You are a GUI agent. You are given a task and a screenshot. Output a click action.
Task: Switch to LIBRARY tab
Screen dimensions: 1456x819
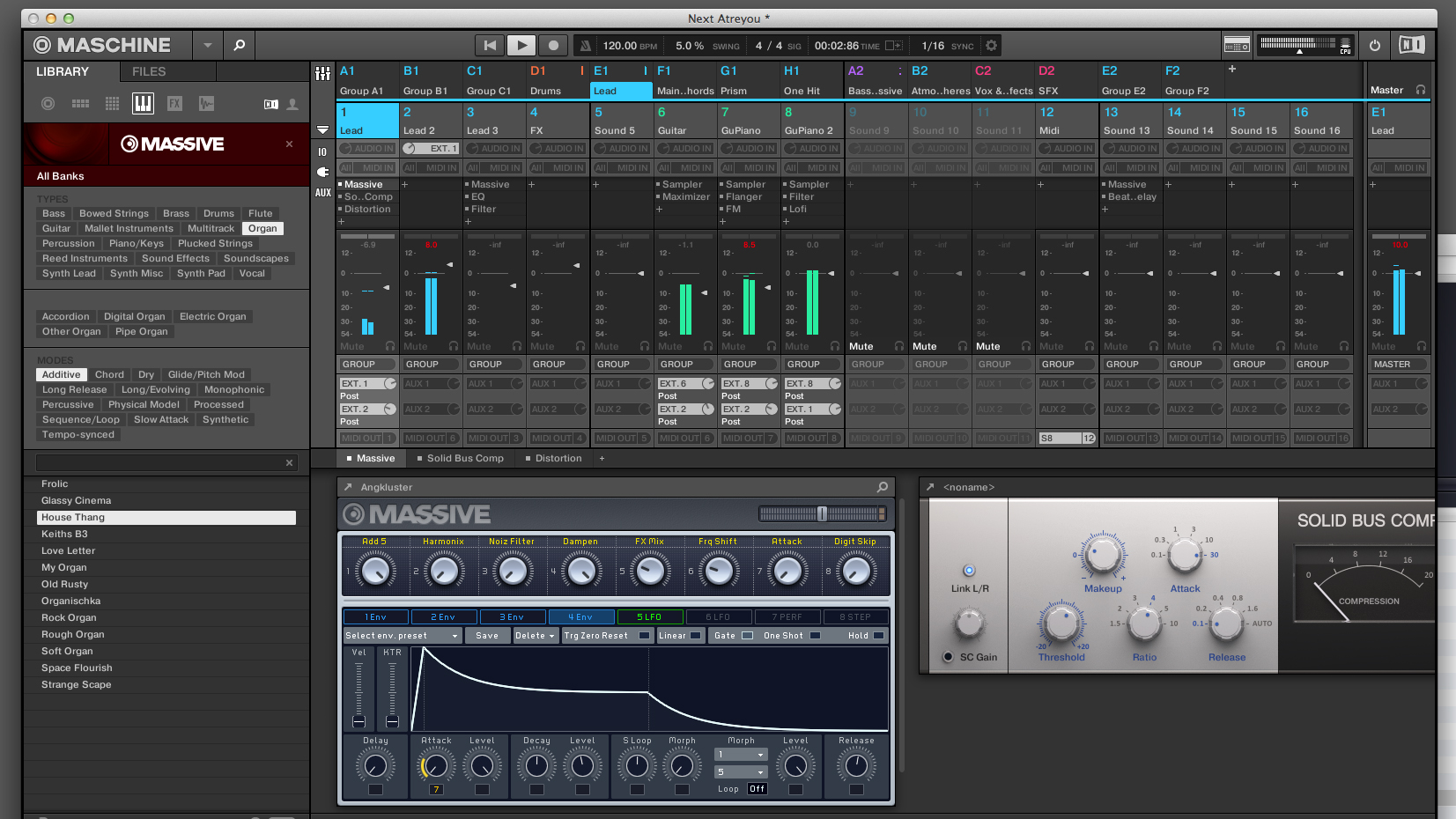[x=63, y=71]
